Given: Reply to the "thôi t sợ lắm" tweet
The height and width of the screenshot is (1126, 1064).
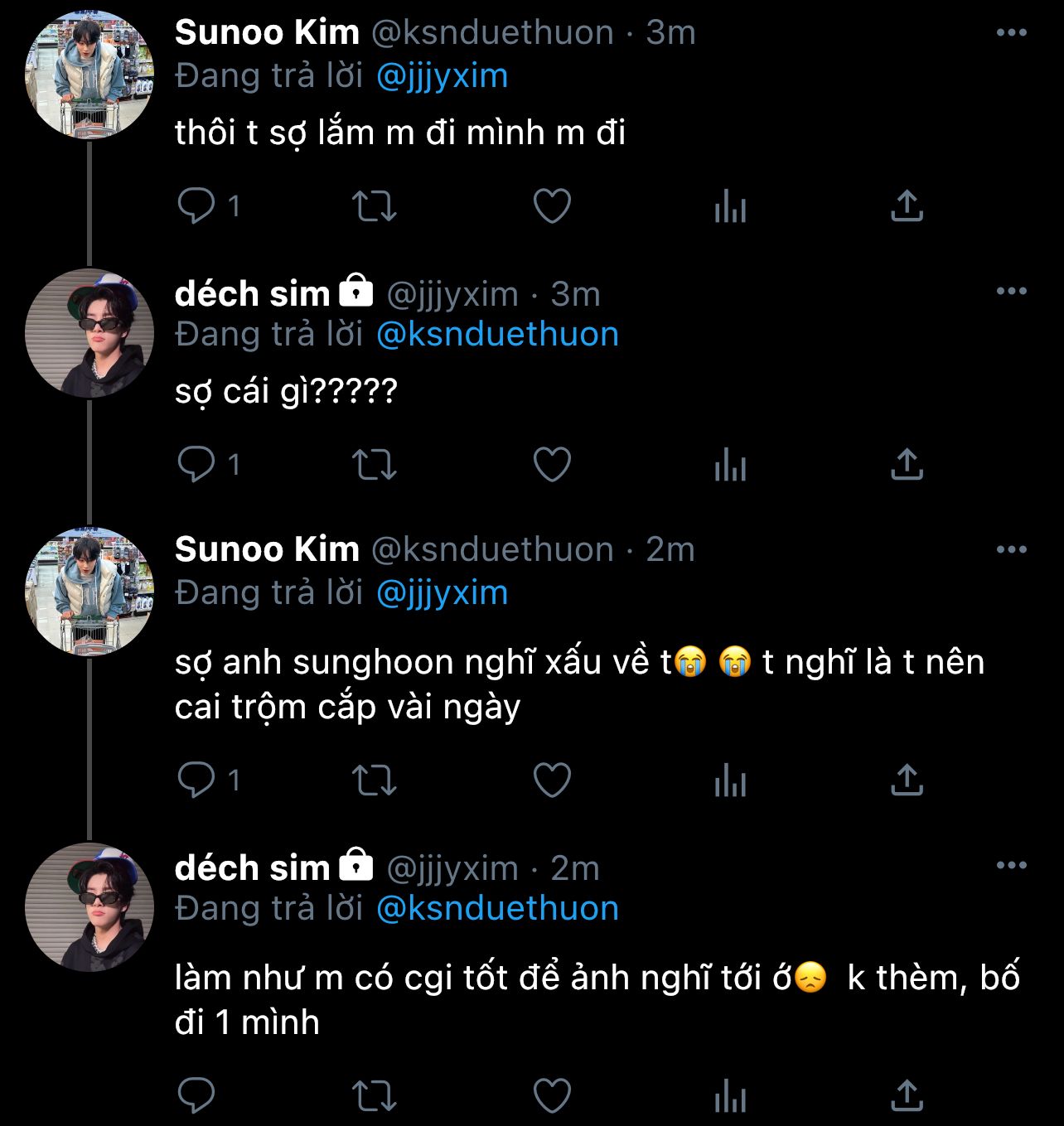Looking at the screenshot, I should 196,206.
